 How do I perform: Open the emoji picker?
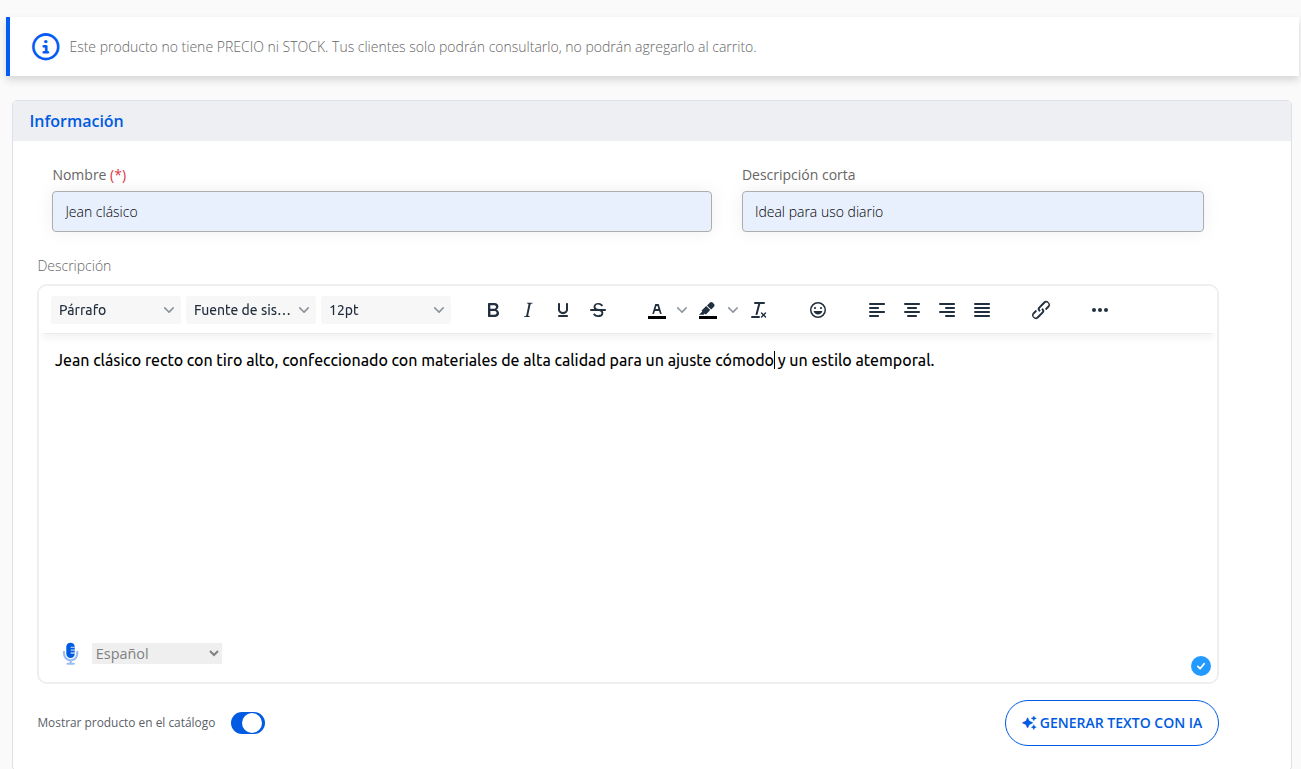(x=818, y=310)
